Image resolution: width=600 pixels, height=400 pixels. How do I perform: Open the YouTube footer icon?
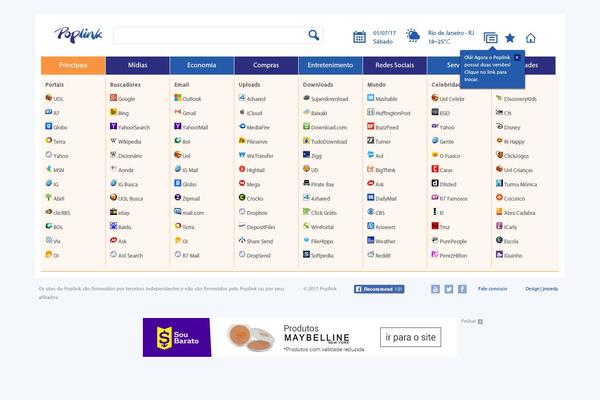tap(435, 289)
